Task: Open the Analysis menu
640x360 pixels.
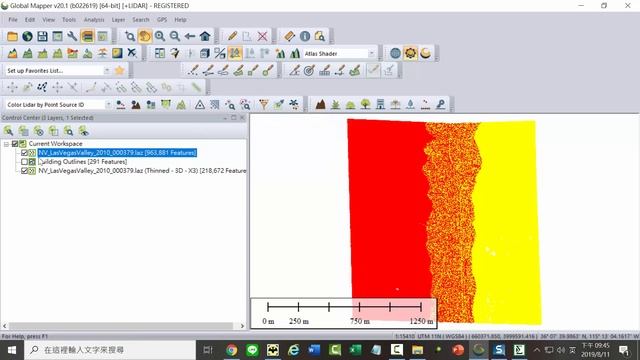Action: (94, 20)
